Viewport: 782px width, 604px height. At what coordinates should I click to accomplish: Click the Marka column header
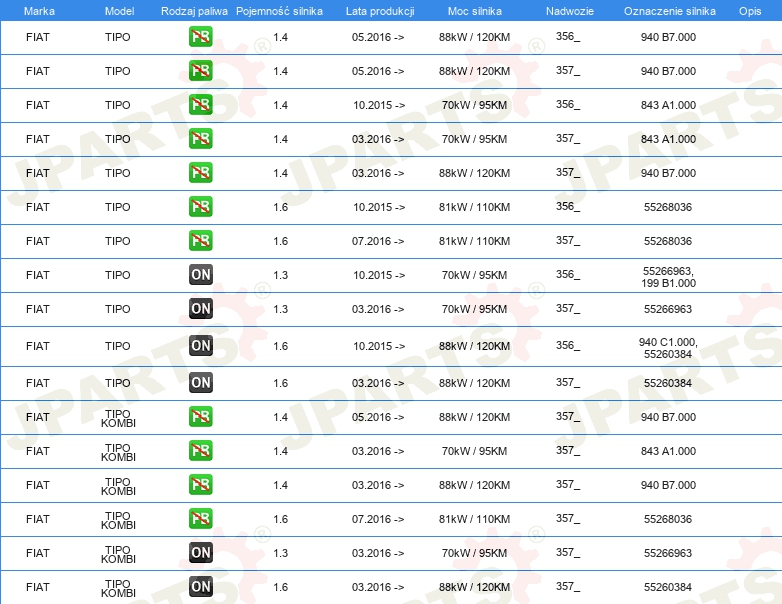tap(38, 9)
